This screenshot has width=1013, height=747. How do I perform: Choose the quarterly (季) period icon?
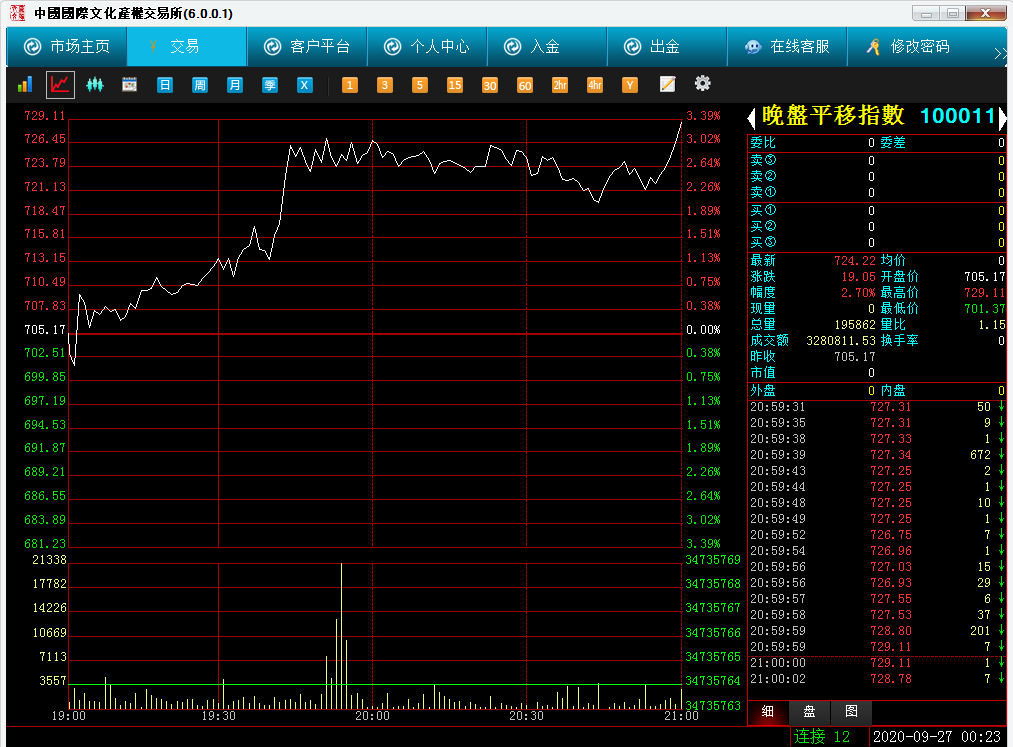(x=269, y=85)
